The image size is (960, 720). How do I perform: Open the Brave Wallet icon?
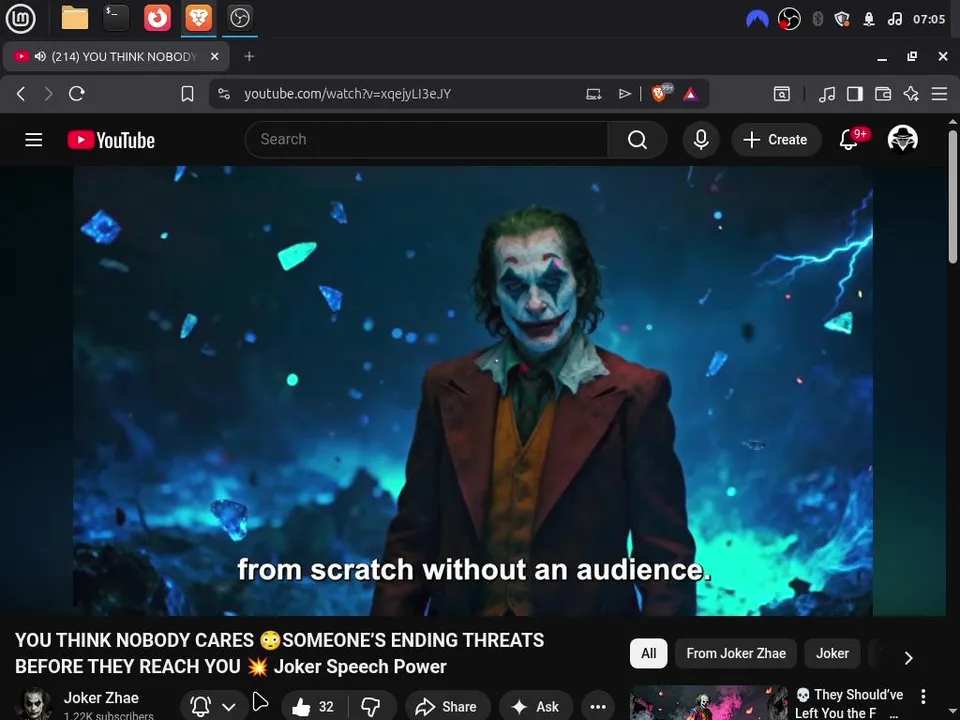point(883,94)
